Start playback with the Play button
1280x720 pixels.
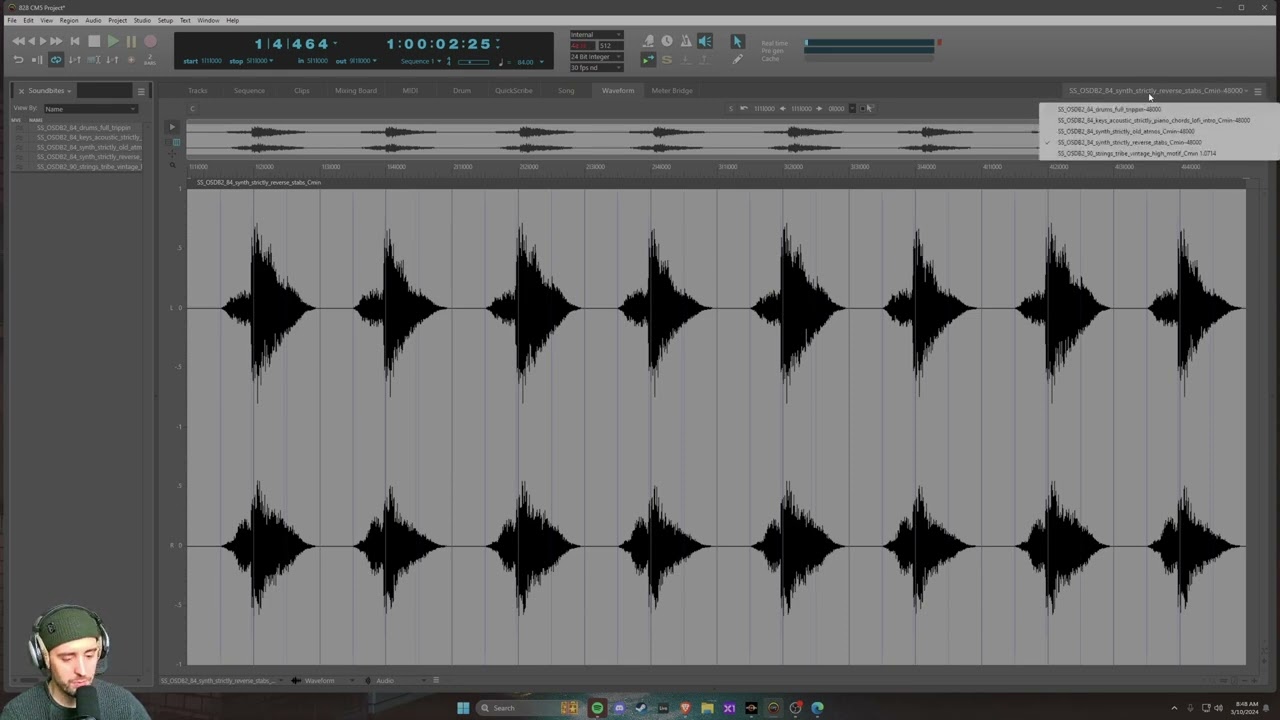(x=113, y=41)
